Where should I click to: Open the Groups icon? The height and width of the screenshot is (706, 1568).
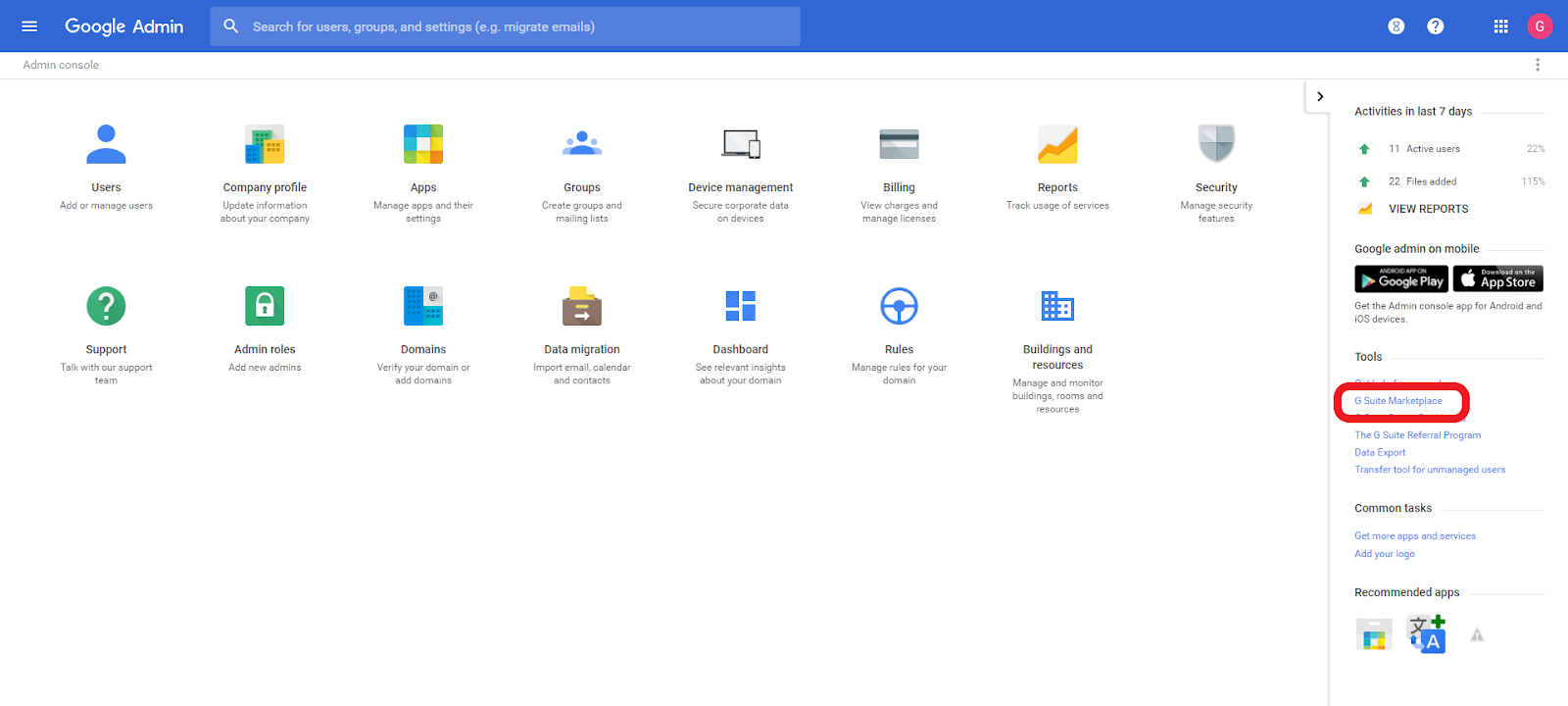(x=582, y=144)
